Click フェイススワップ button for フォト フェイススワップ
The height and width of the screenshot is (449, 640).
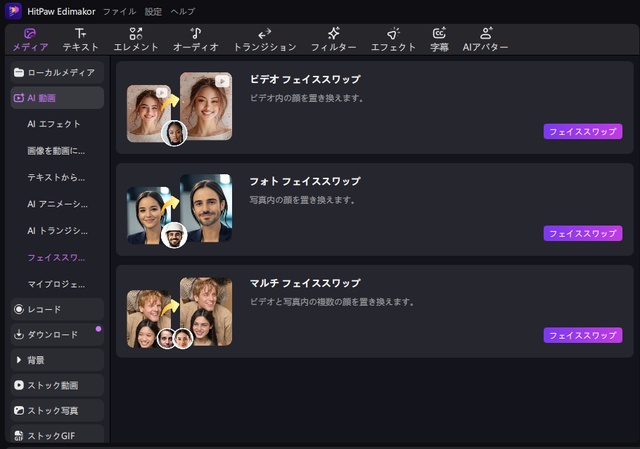pos(582,233)
